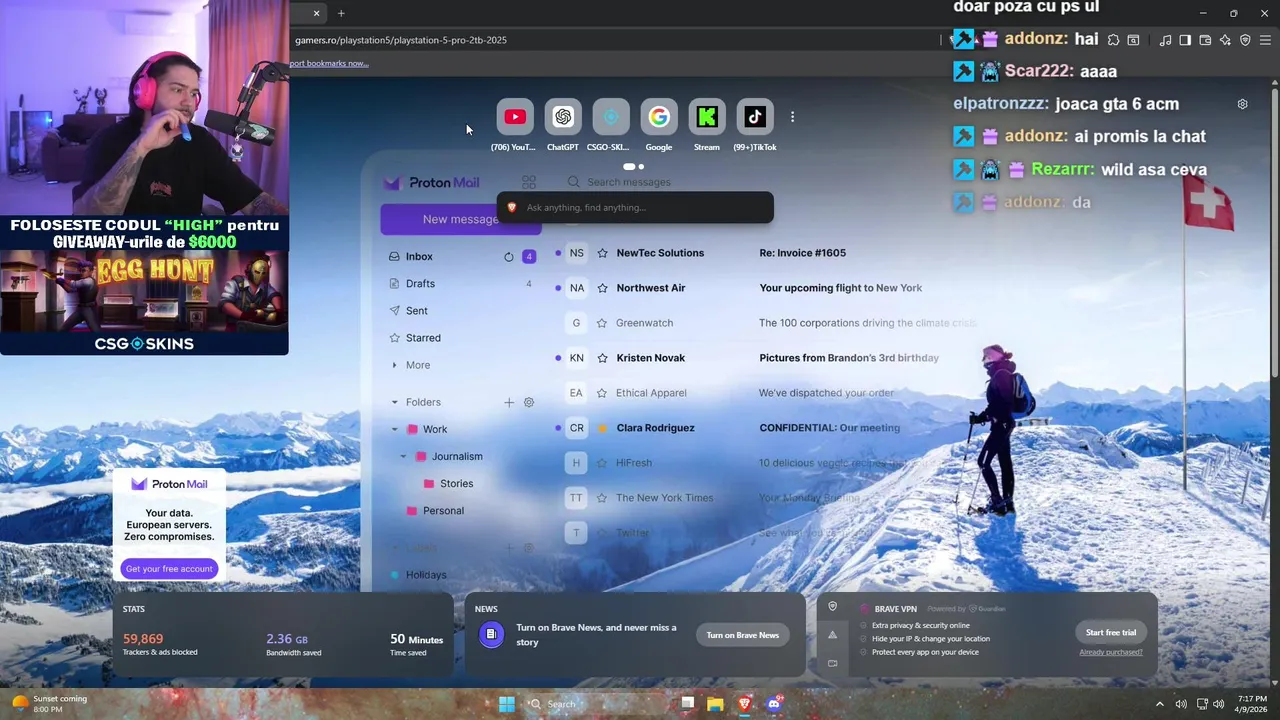
Task: Open the music note media icon in Brave's toolbar
Action: [x=1165, y=40]
